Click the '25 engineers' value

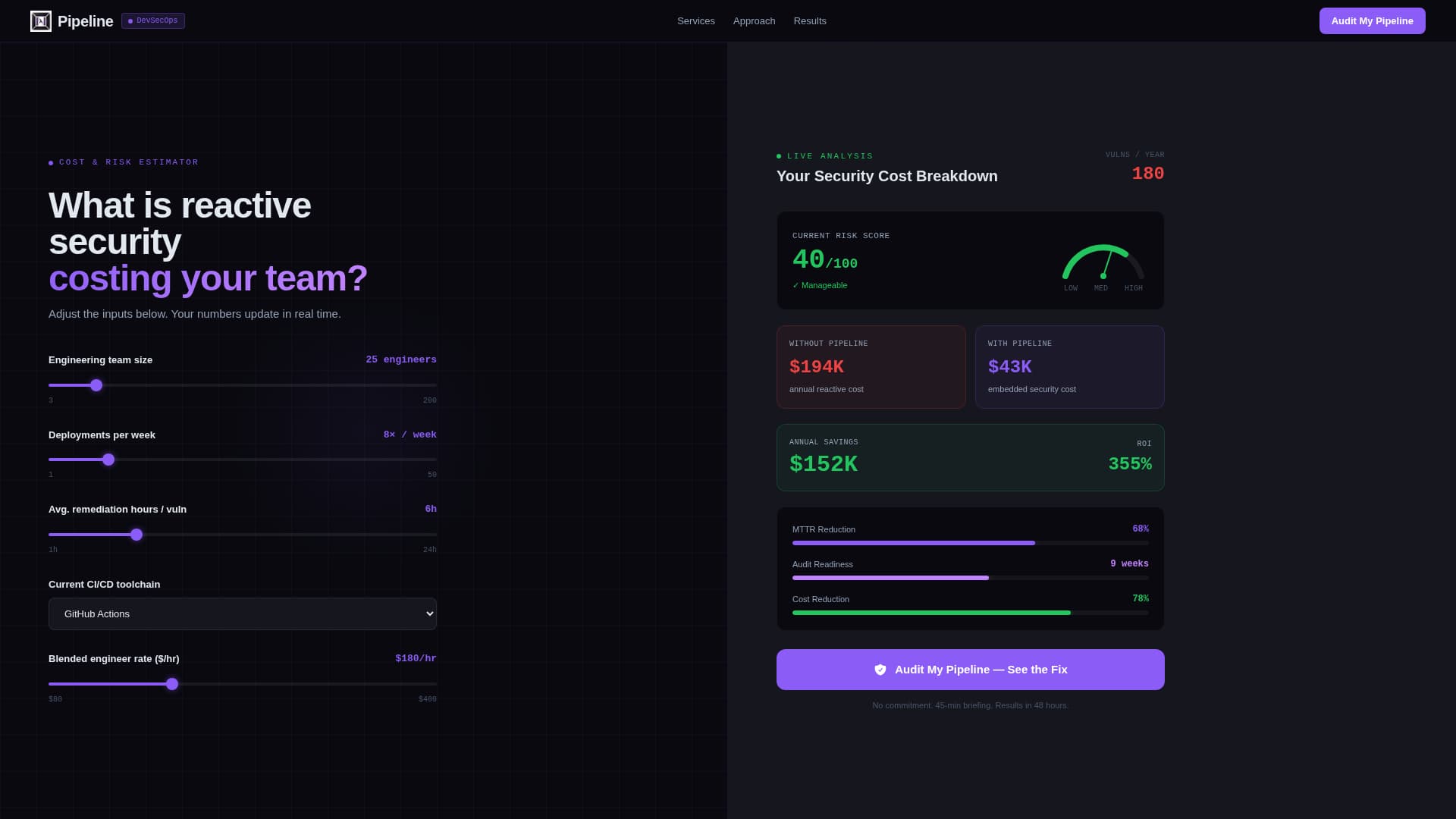[x=401, y=359]
